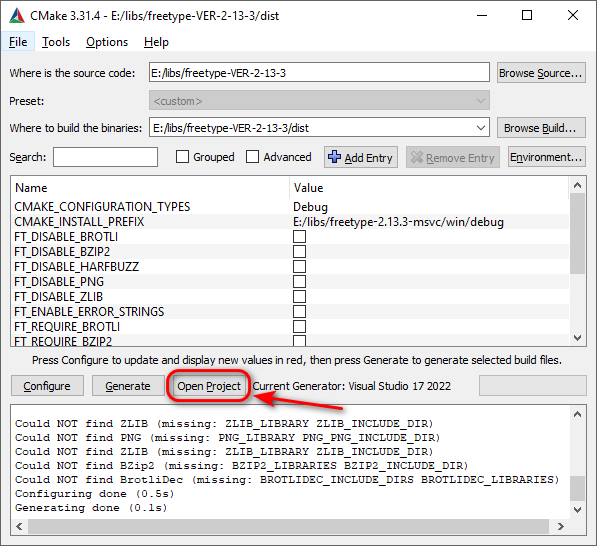
Task: Open the Preset custom dropdown
Action: pos(319,101)
